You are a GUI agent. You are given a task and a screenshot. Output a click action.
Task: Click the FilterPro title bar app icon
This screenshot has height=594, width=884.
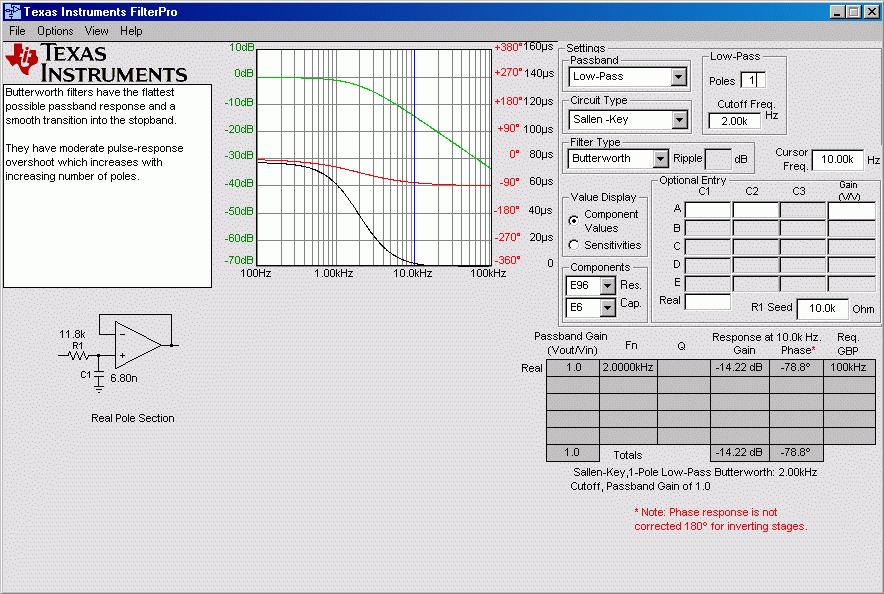coord(12,11)
